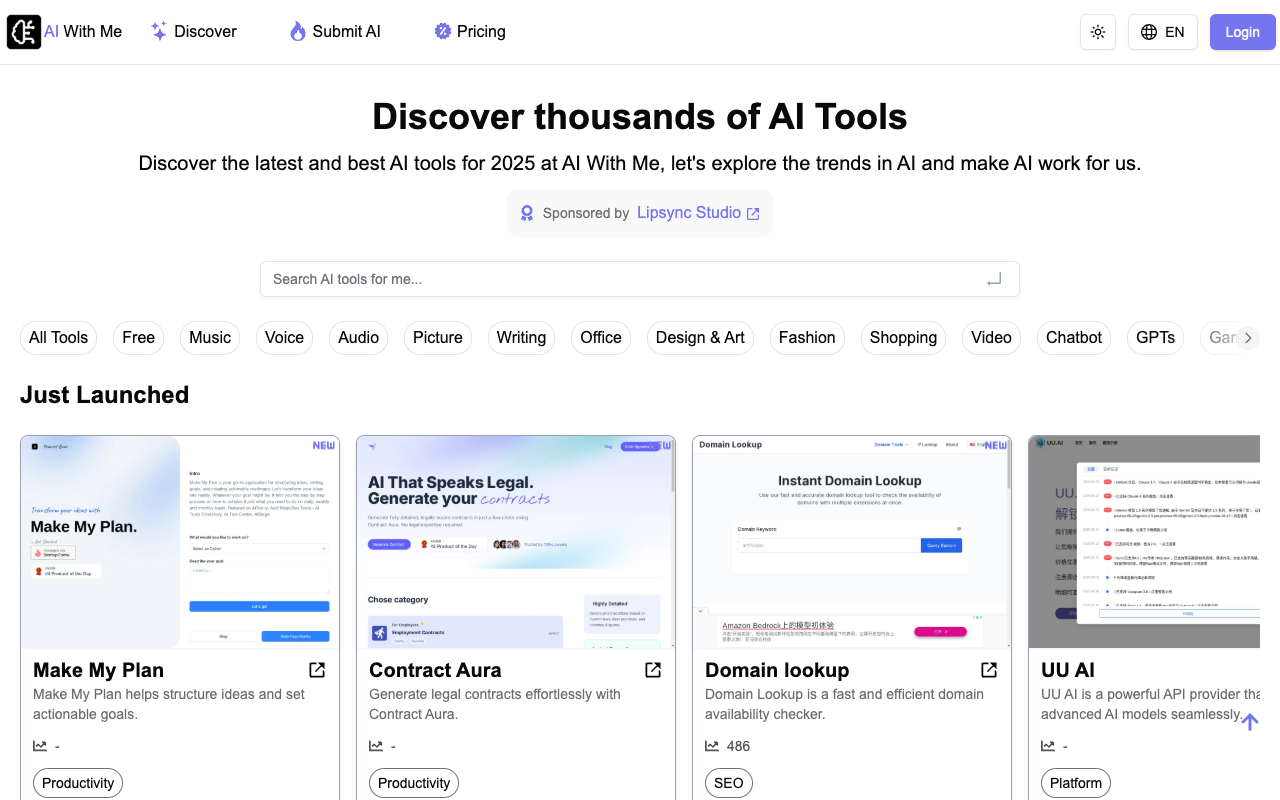Click the AI With Me logo icon
1280x800 pixels.
pyautogui.click(x=24, y=32)
